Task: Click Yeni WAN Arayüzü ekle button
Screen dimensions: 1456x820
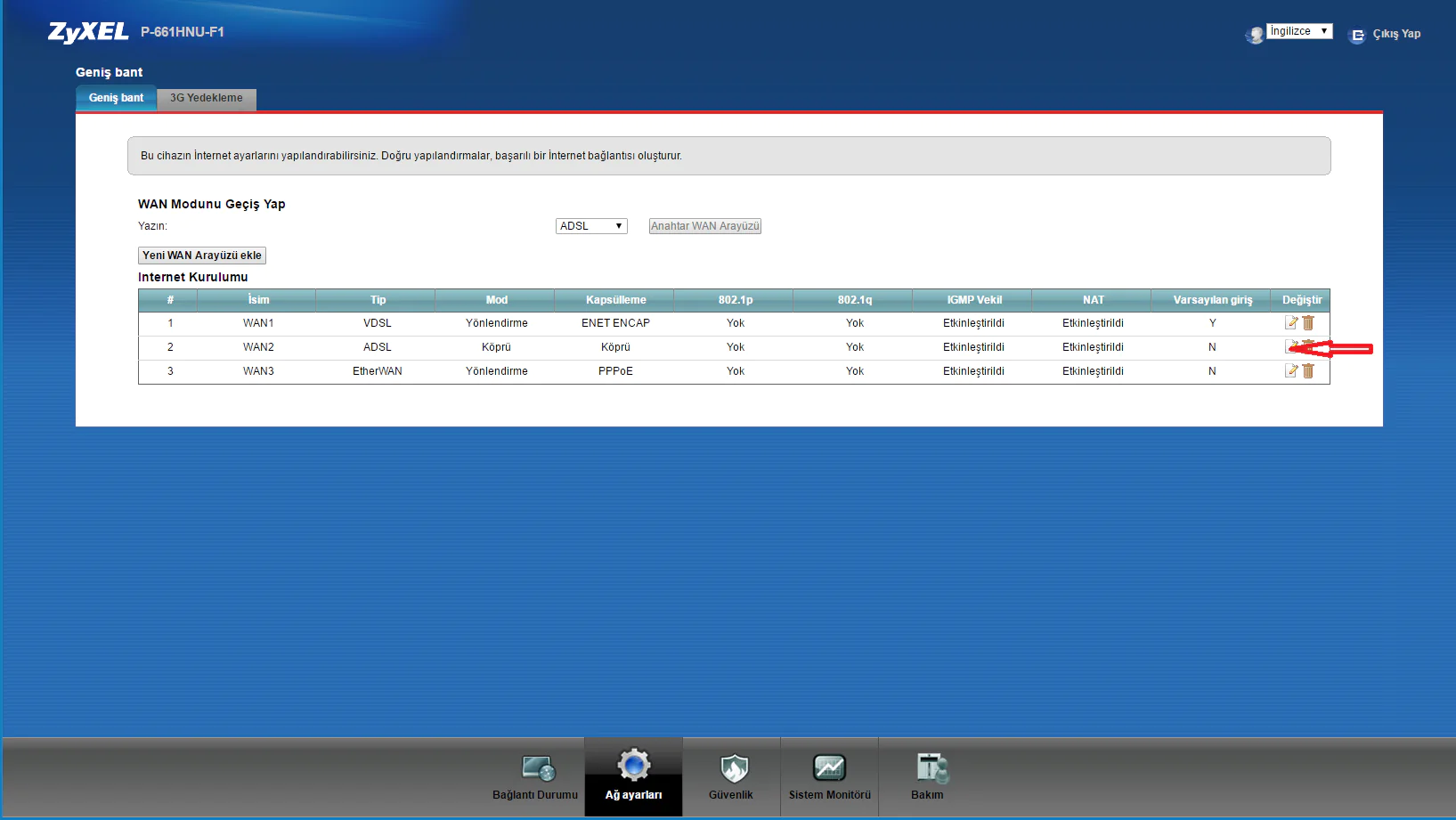Action: pos(202,256)
